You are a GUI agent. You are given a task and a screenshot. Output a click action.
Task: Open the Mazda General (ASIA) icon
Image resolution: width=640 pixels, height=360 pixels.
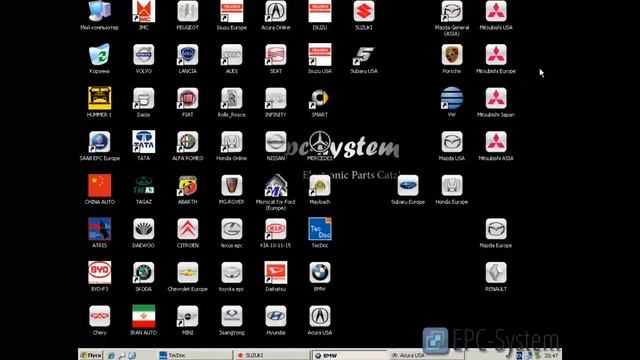tap(452, 11)
